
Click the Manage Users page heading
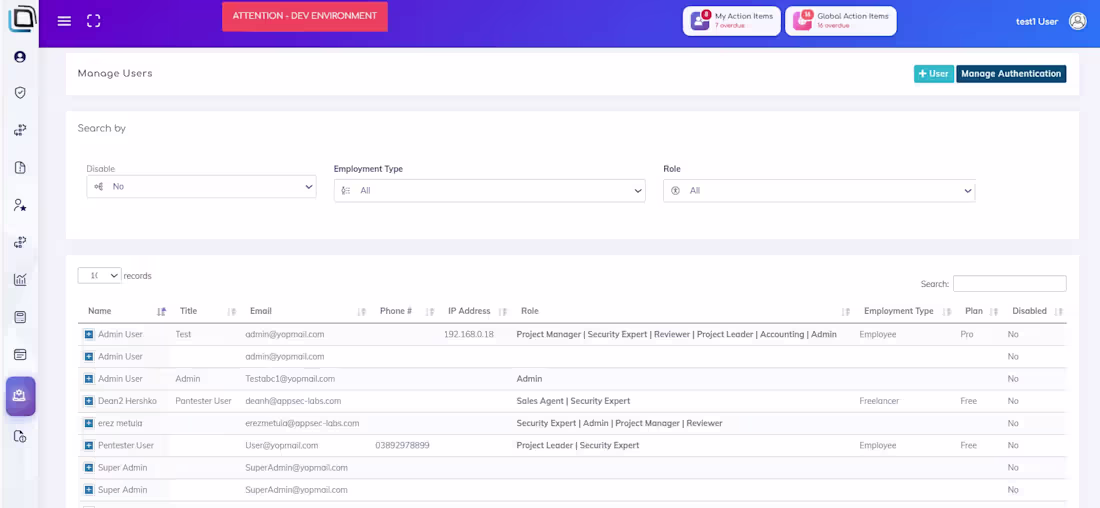tap(115, 73)
